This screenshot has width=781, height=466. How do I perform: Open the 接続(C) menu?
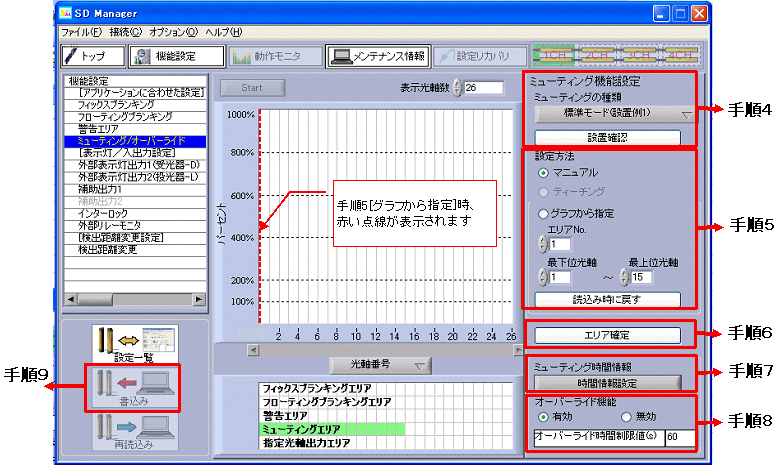click(126, 32)
